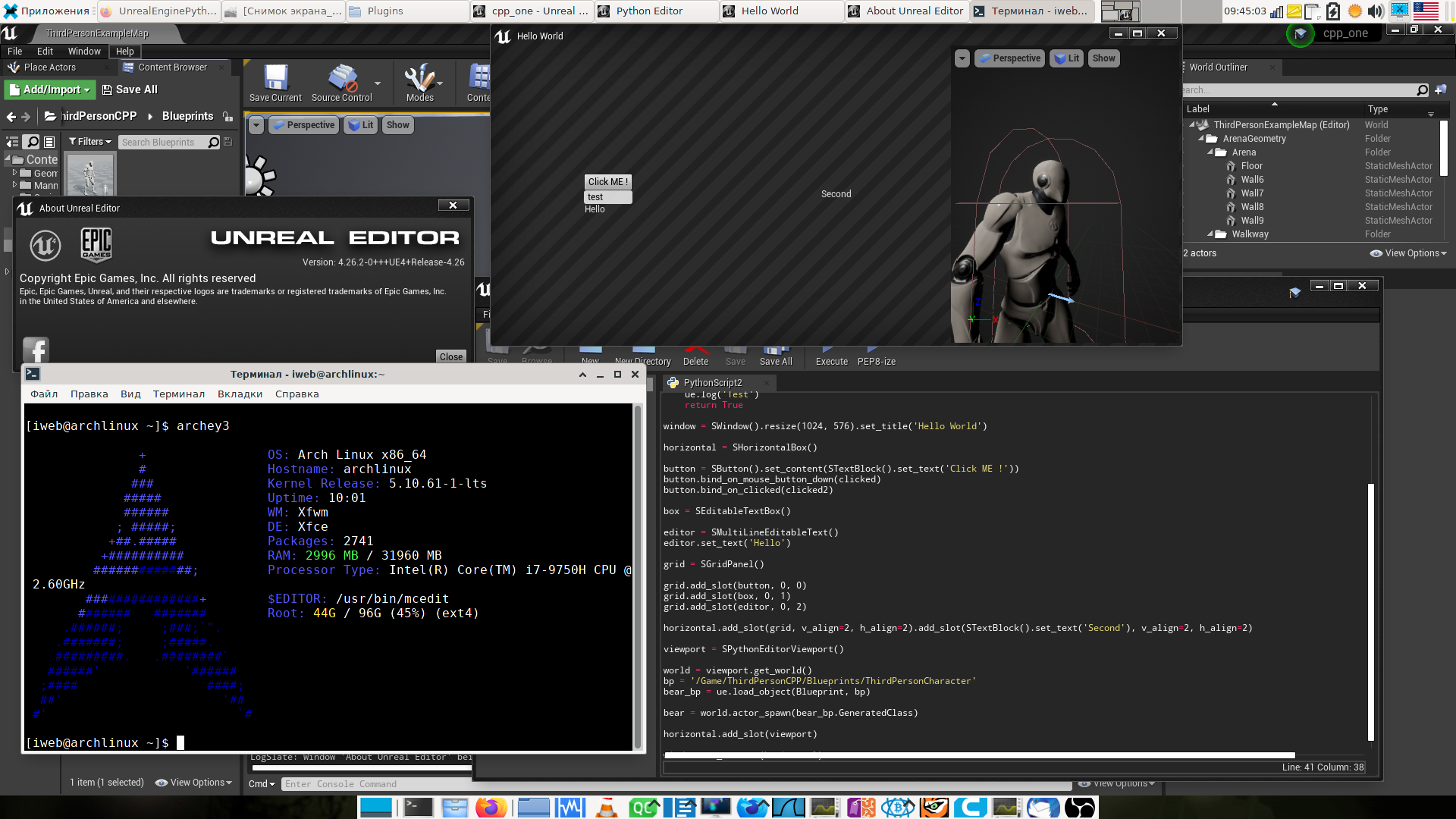Click the Epic Games logo in About dialog

(96, 244)
